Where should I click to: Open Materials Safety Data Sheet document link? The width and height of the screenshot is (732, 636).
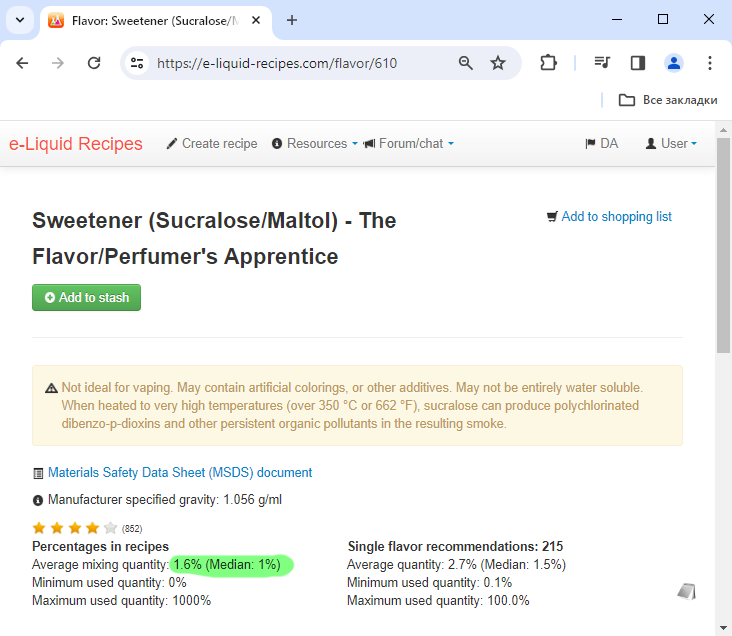tap(180, 473)
